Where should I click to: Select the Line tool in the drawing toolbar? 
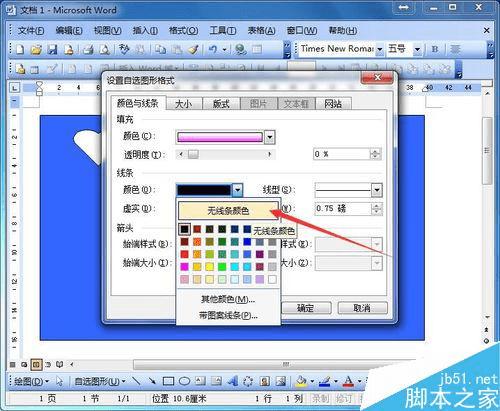pyautogui.click(x=136, y=381)
